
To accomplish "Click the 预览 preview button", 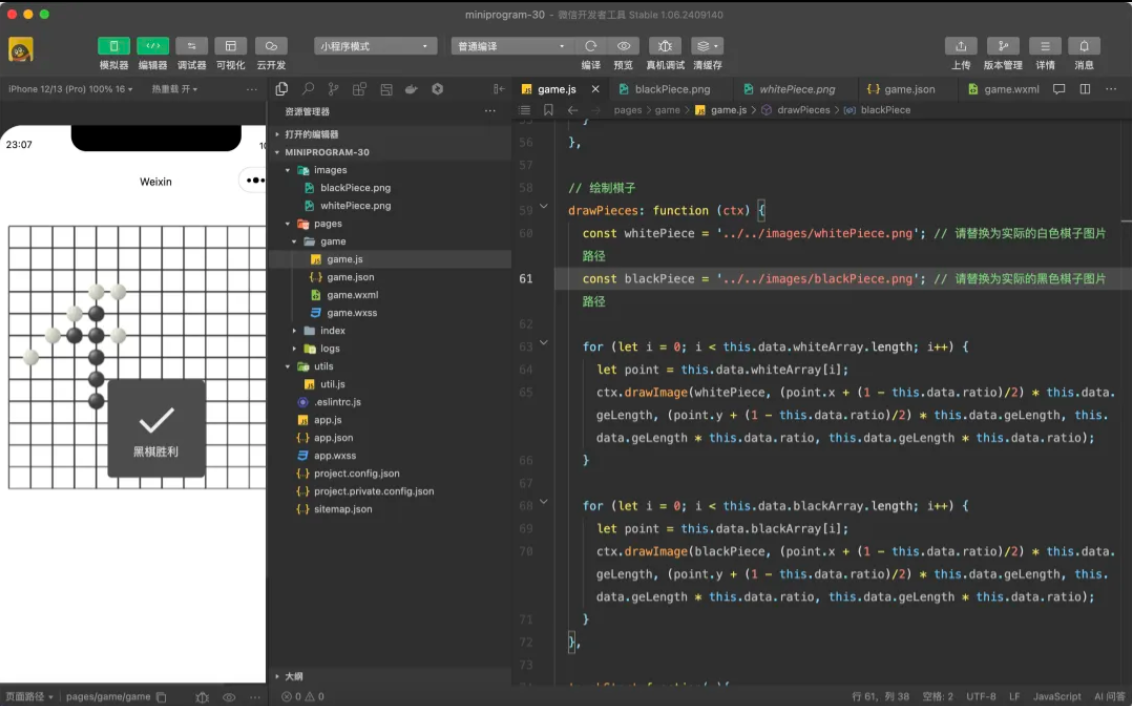I will pos(624,46).
